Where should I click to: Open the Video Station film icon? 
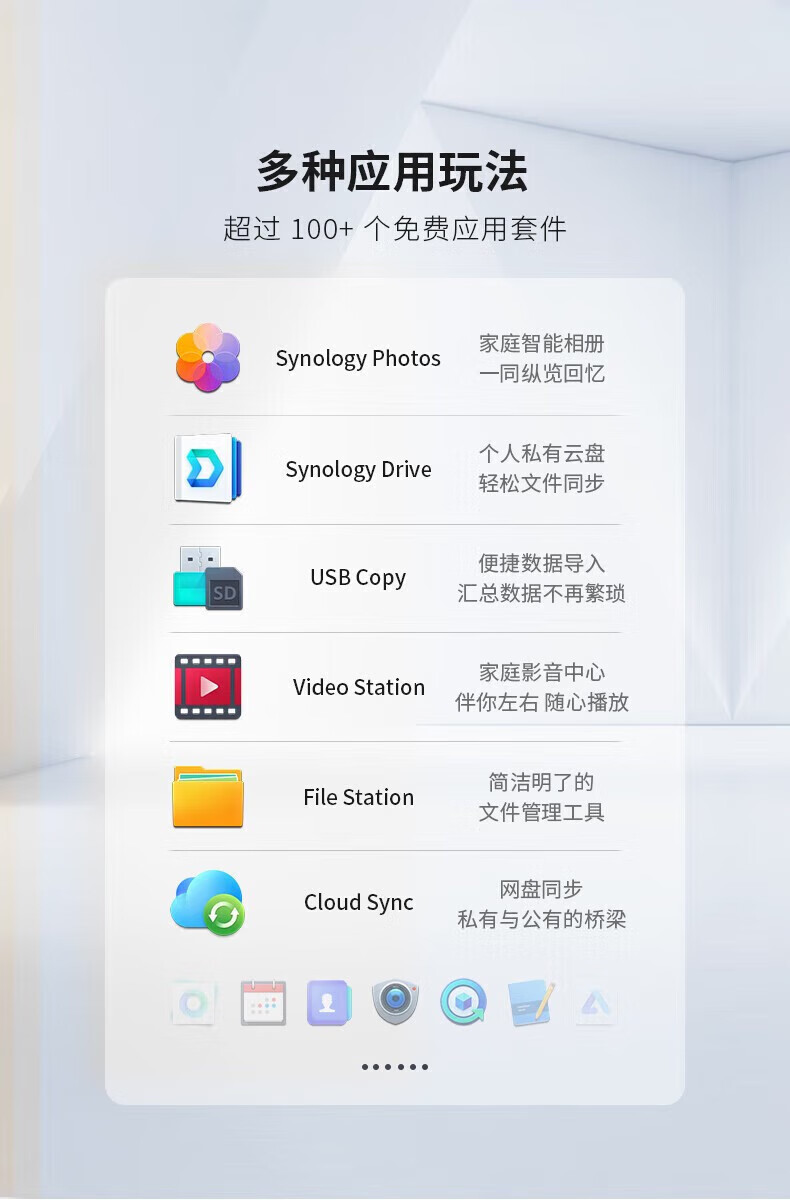[208, 687]
